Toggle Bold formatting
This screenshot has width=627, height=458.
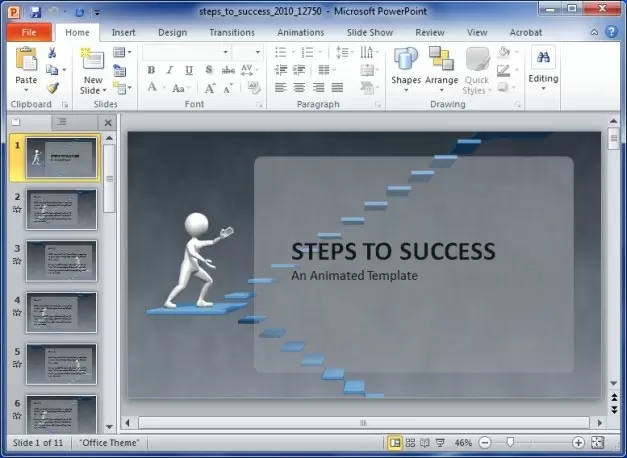(x=151, y=70)
